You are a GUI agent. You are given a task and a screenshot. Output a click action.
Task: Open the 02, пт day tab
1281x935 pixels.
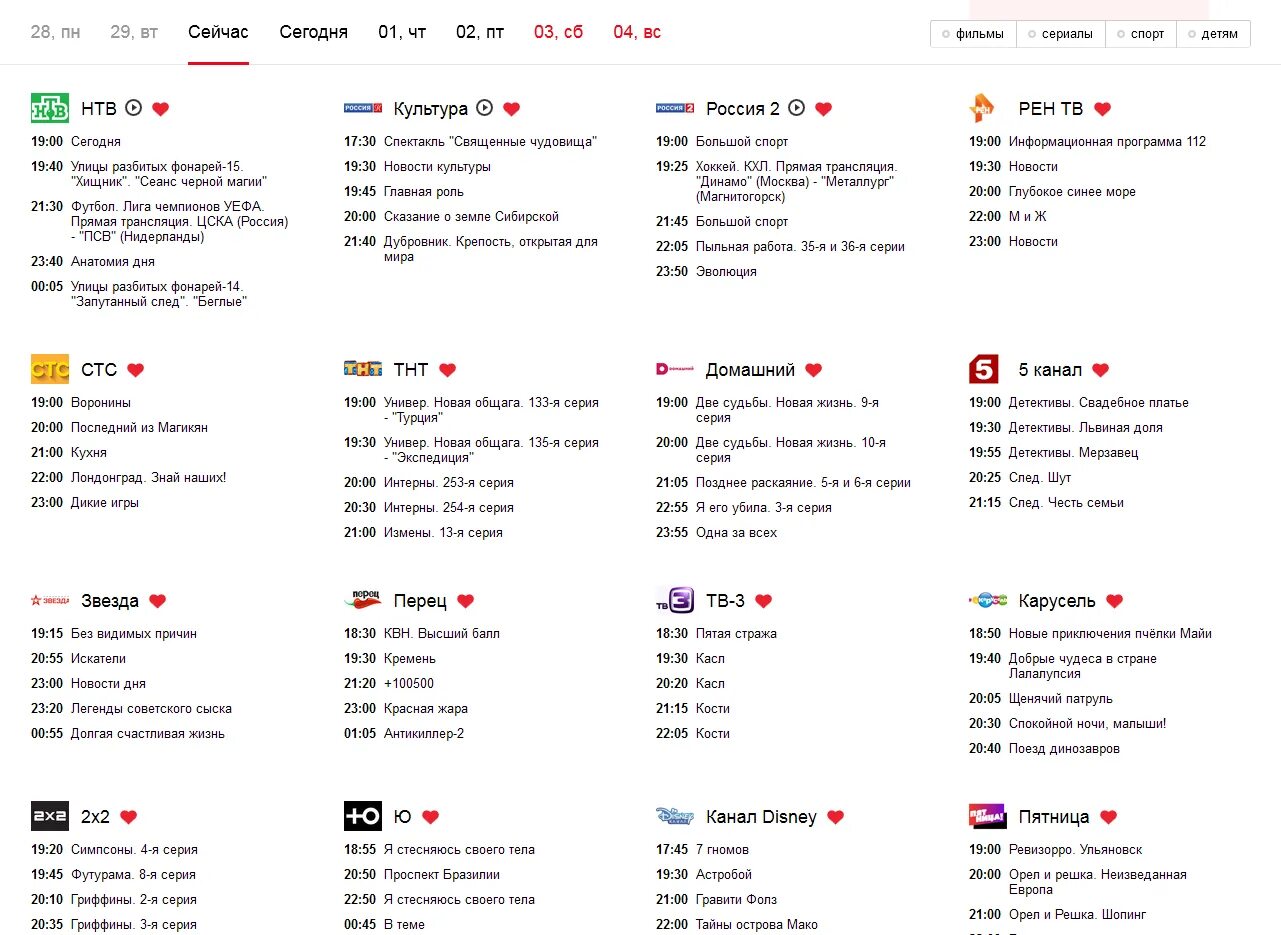click(x=480, y=32)
